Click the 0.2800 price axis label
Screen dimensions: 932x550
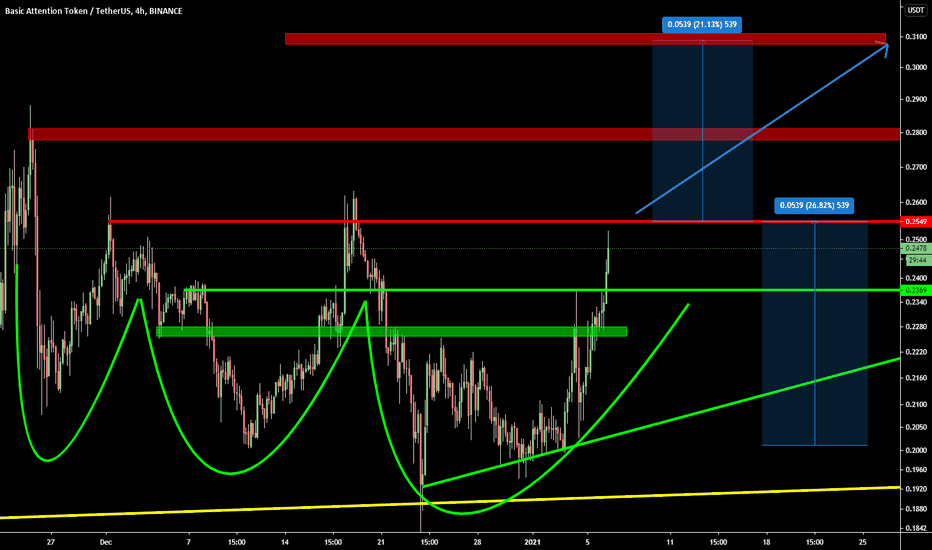(916, 133)
